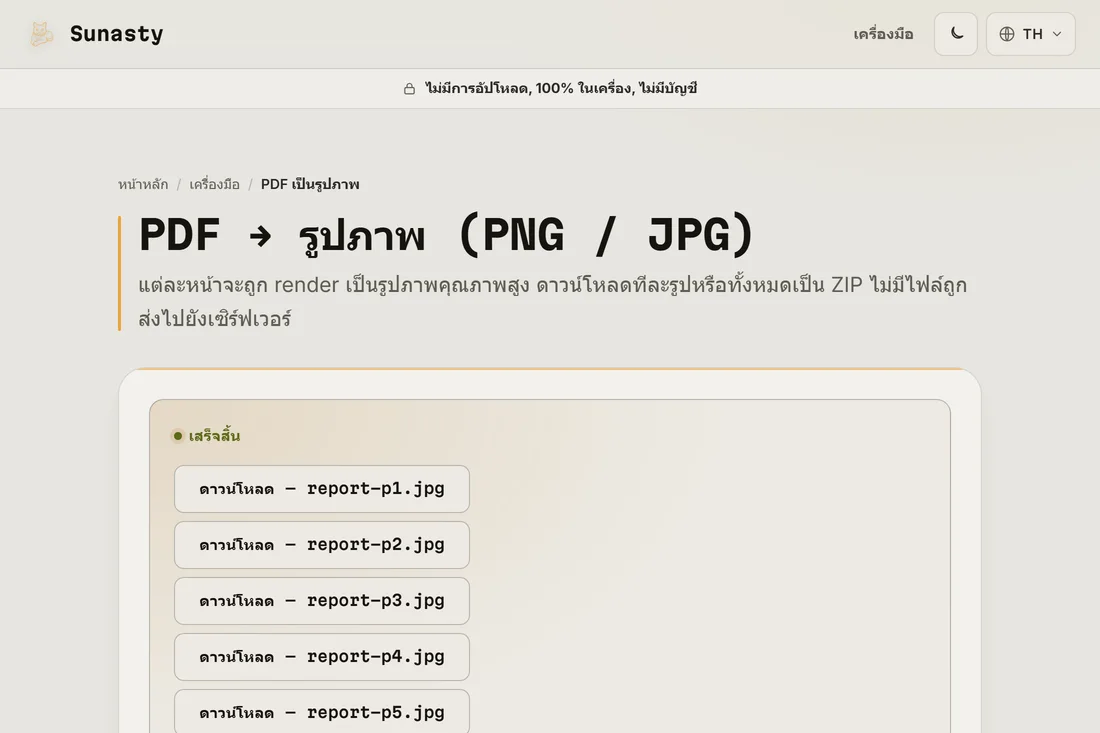Click the globe icon in language selector
Screen dimensions: 1100x733
[1007, 34]
